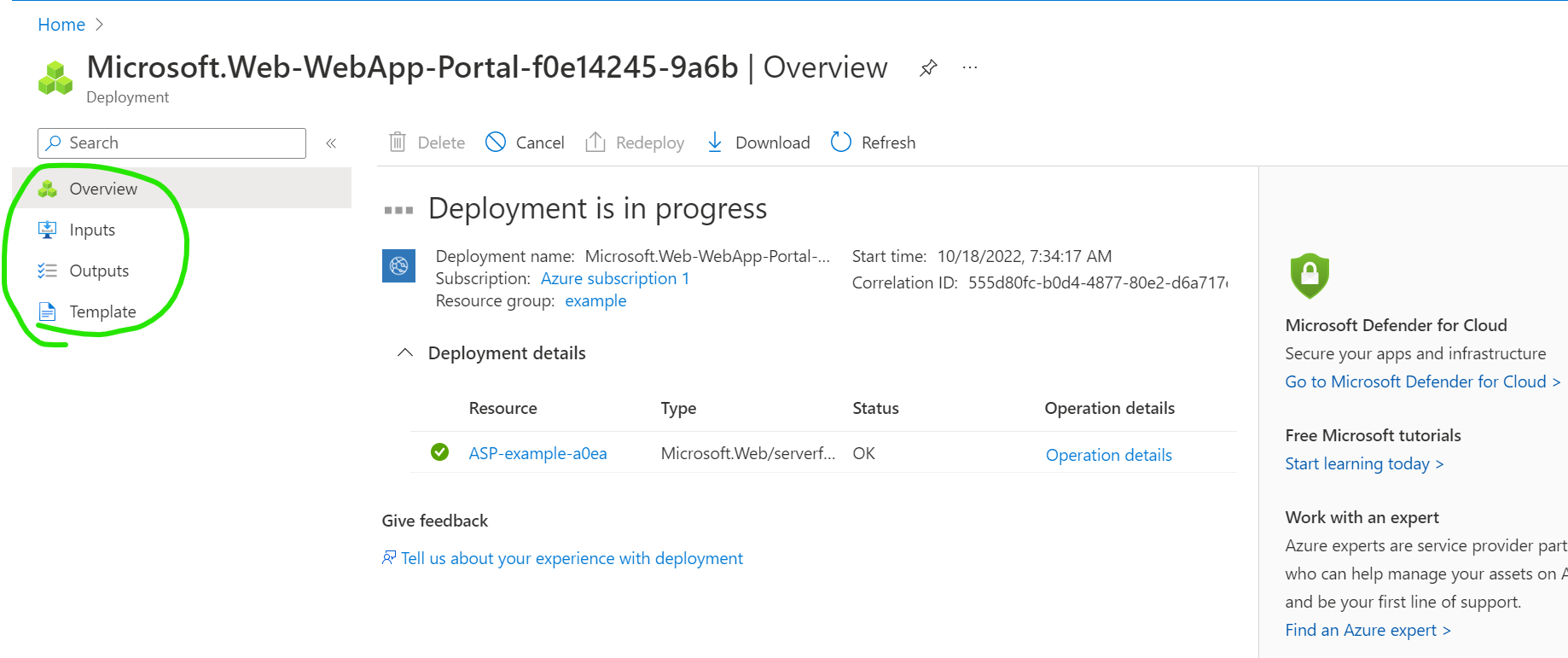
Task: Click the feedback person icon
Action: pyautogui.click(x=389, y=557)
